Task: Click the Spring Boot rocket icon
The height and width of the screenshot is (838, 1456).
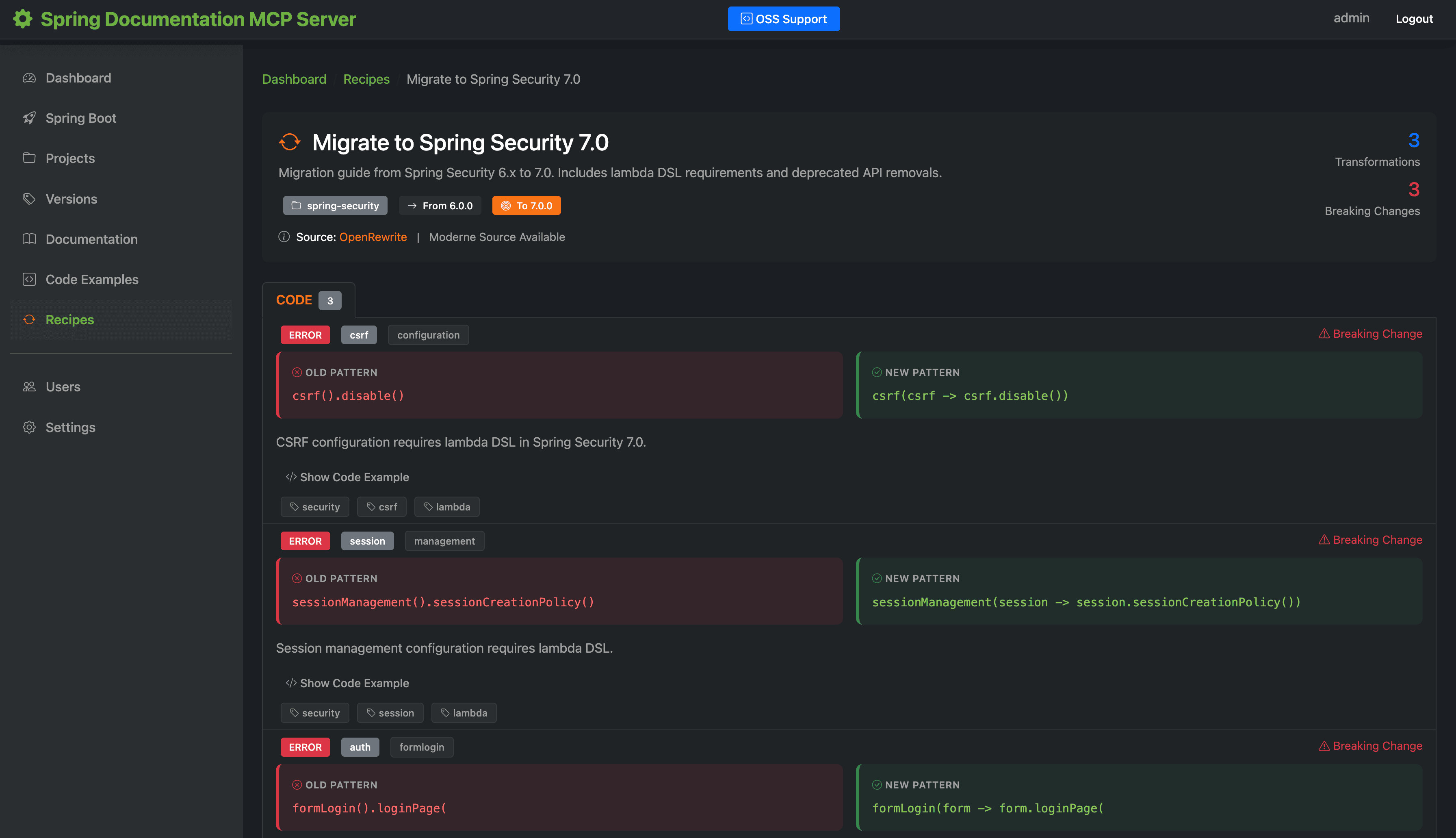Action: (x=29, y=118)
